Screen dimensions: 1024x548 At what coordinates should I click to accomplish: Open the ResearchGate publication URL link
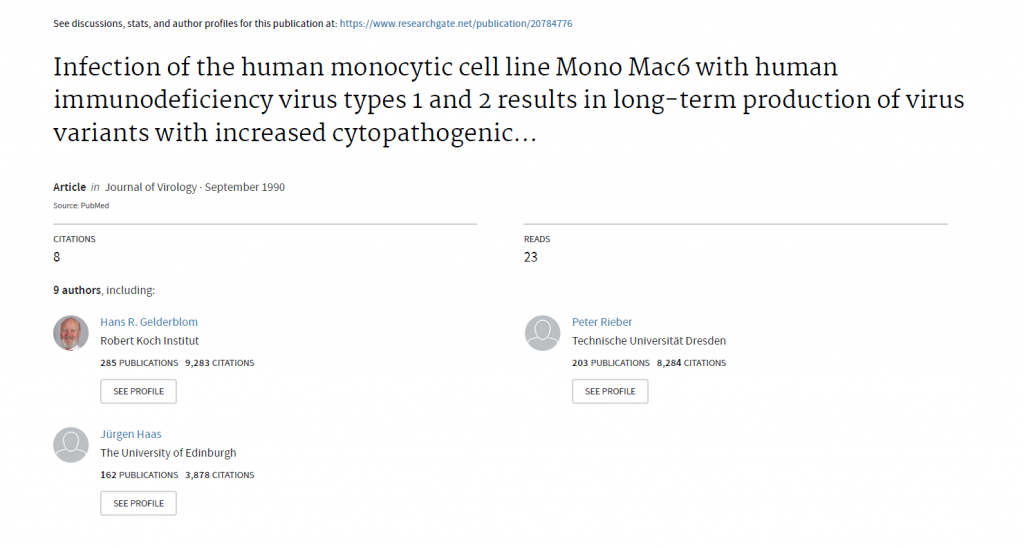[456, 24]
